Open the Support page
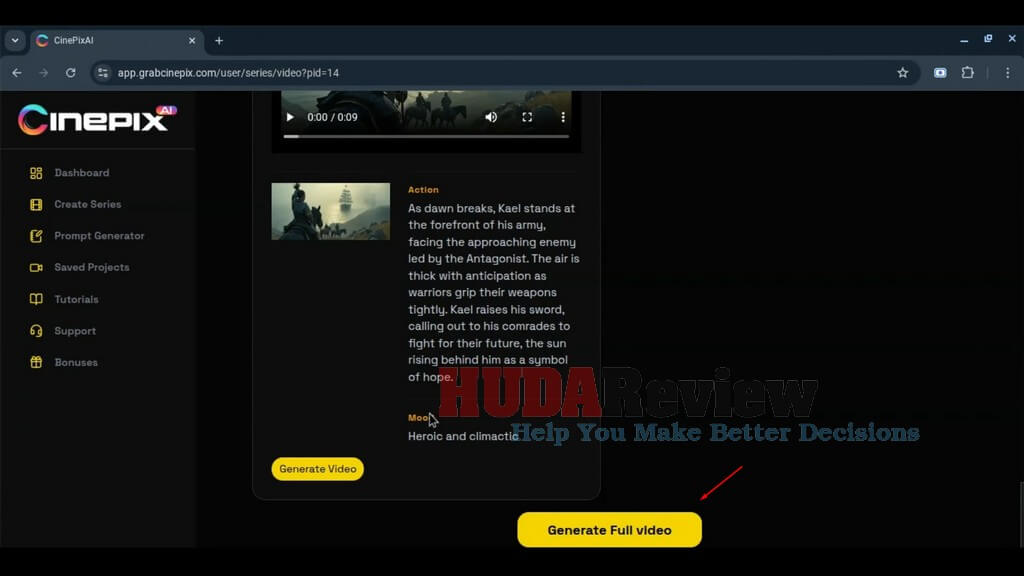 pyautogui.click(x=75, y=331)
